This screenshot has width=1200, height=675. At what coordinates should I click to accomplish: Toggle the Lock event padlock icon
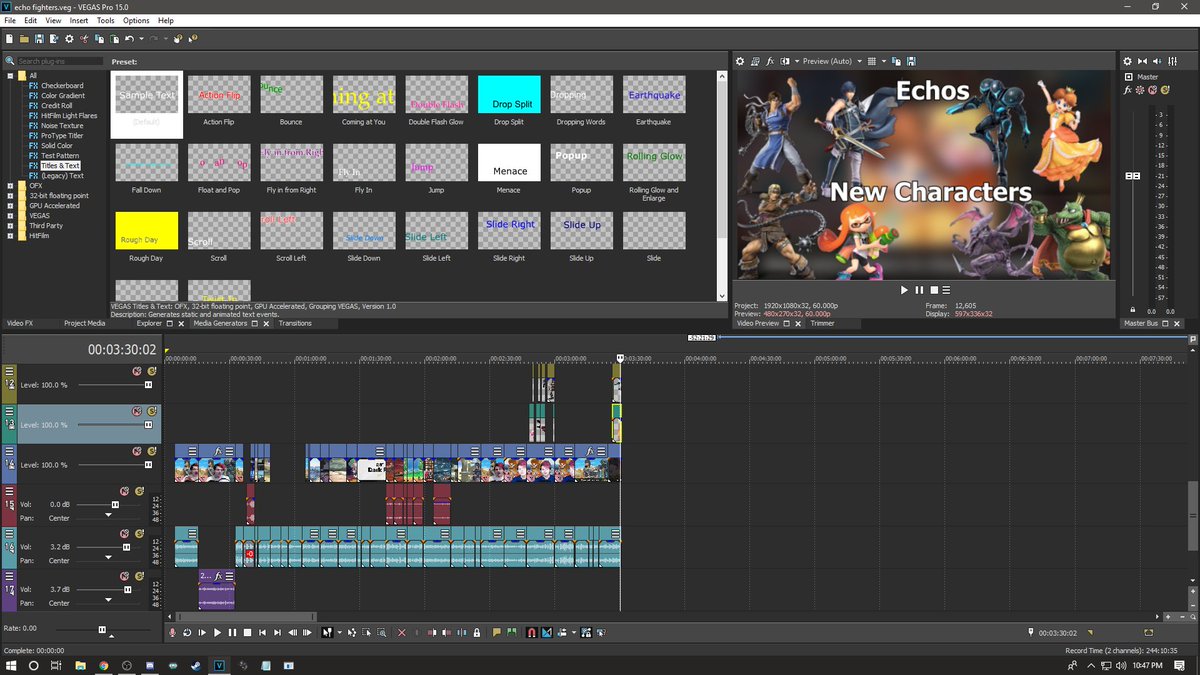[477, 632]
